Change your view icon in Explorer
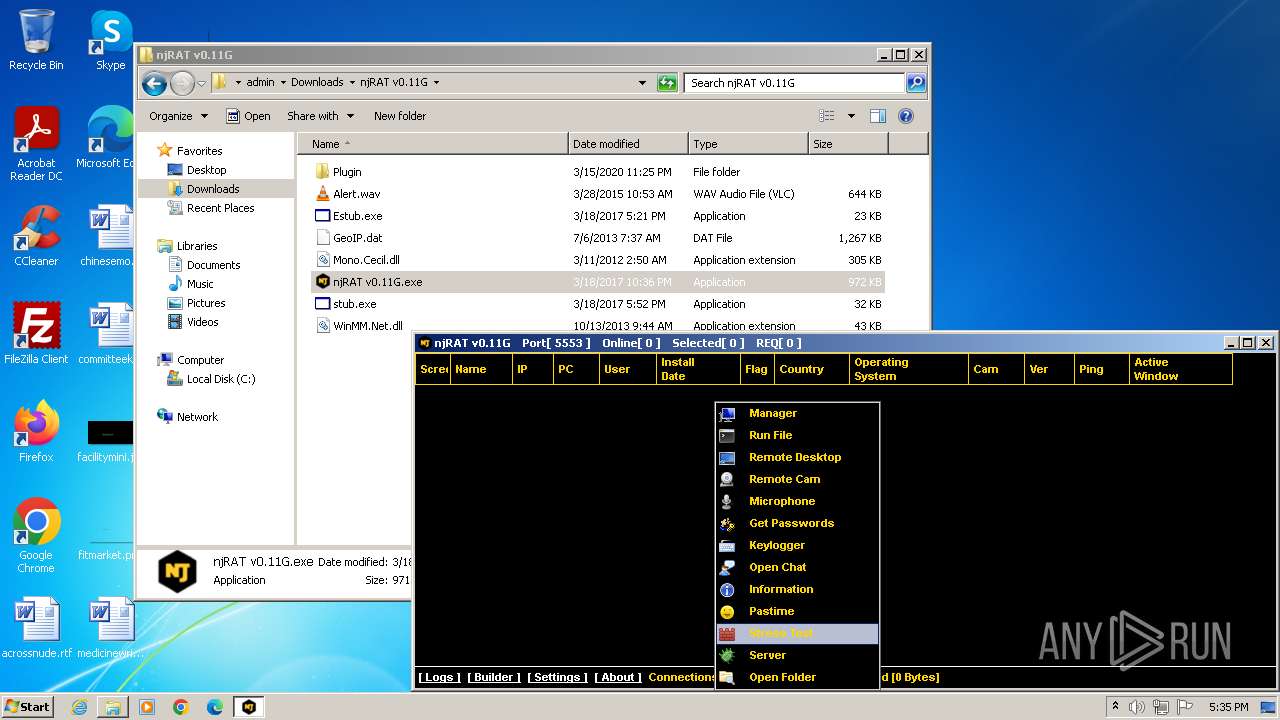Image resolution: width=1280 pixels, height=720 pixels. click(x=827, y=116)
